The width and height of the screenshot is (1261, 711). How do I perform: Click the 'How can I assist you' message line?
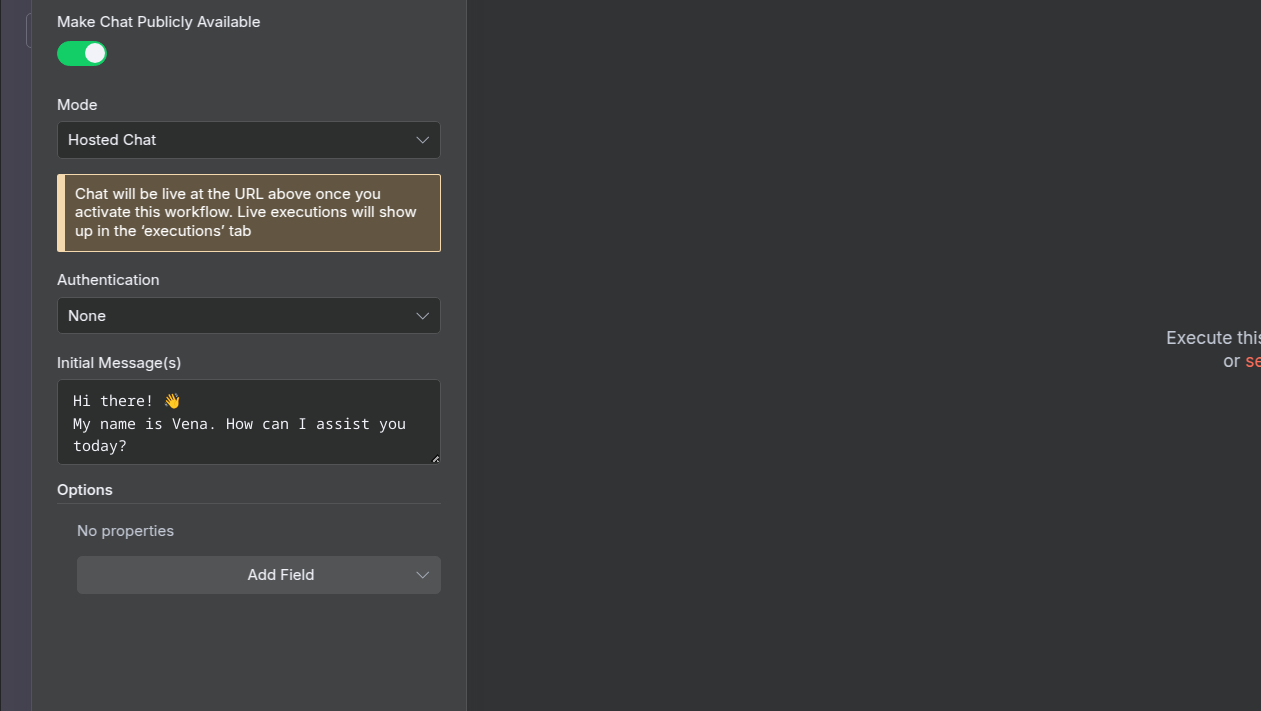point(239,424)
